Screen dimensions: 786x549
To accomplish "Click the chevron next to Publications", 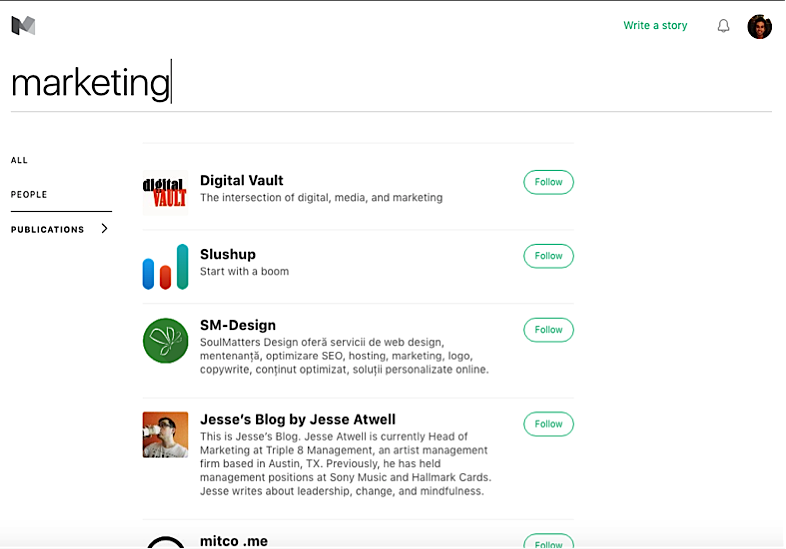I will [104, 229].
